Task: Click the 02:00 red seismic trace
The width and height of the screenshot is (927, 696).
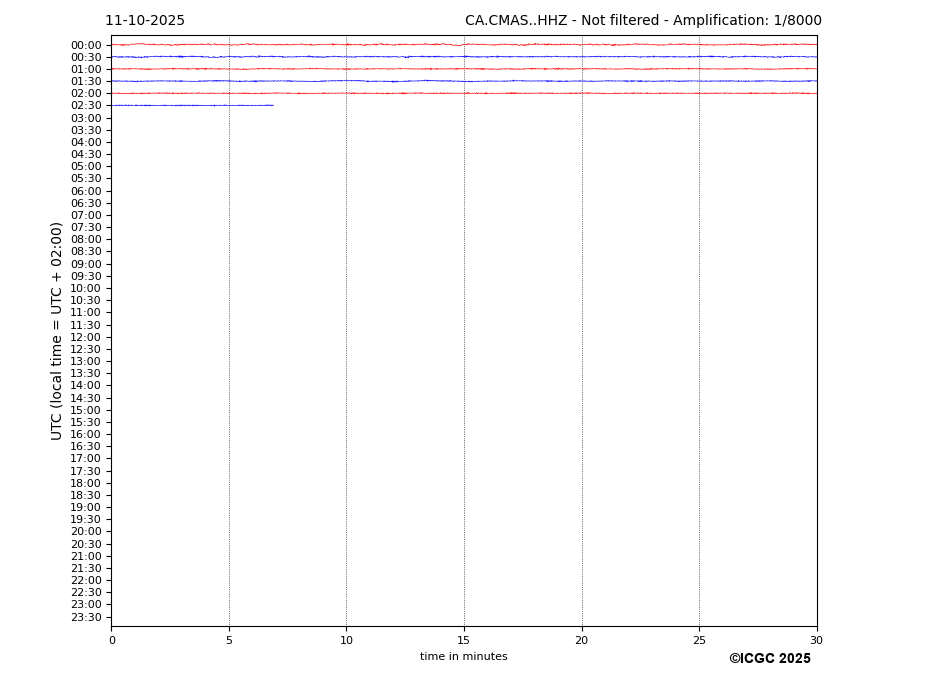Action: (463, 93)
